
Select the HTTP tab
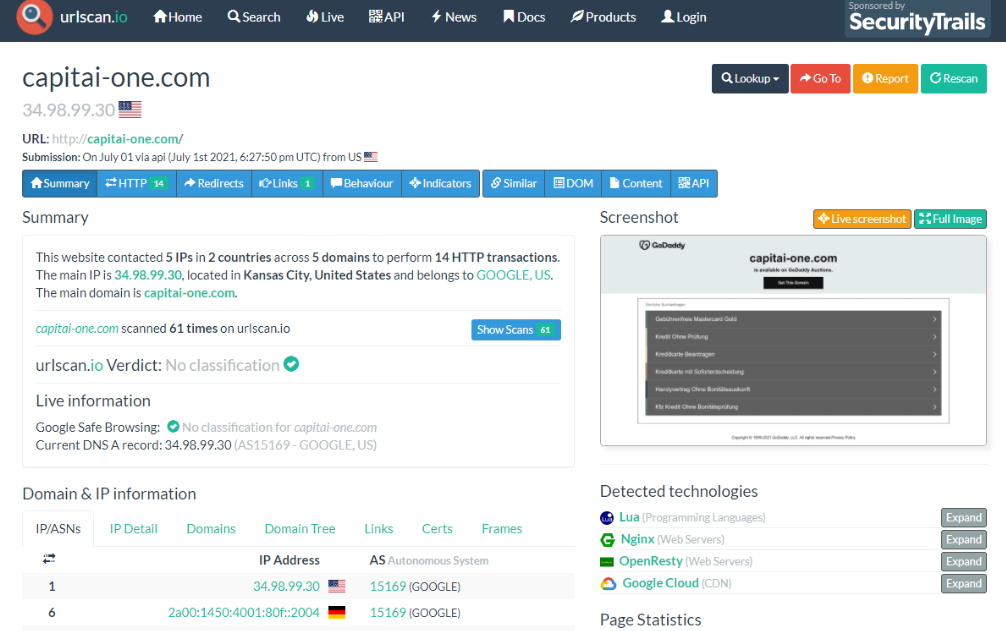click(137, 183)
